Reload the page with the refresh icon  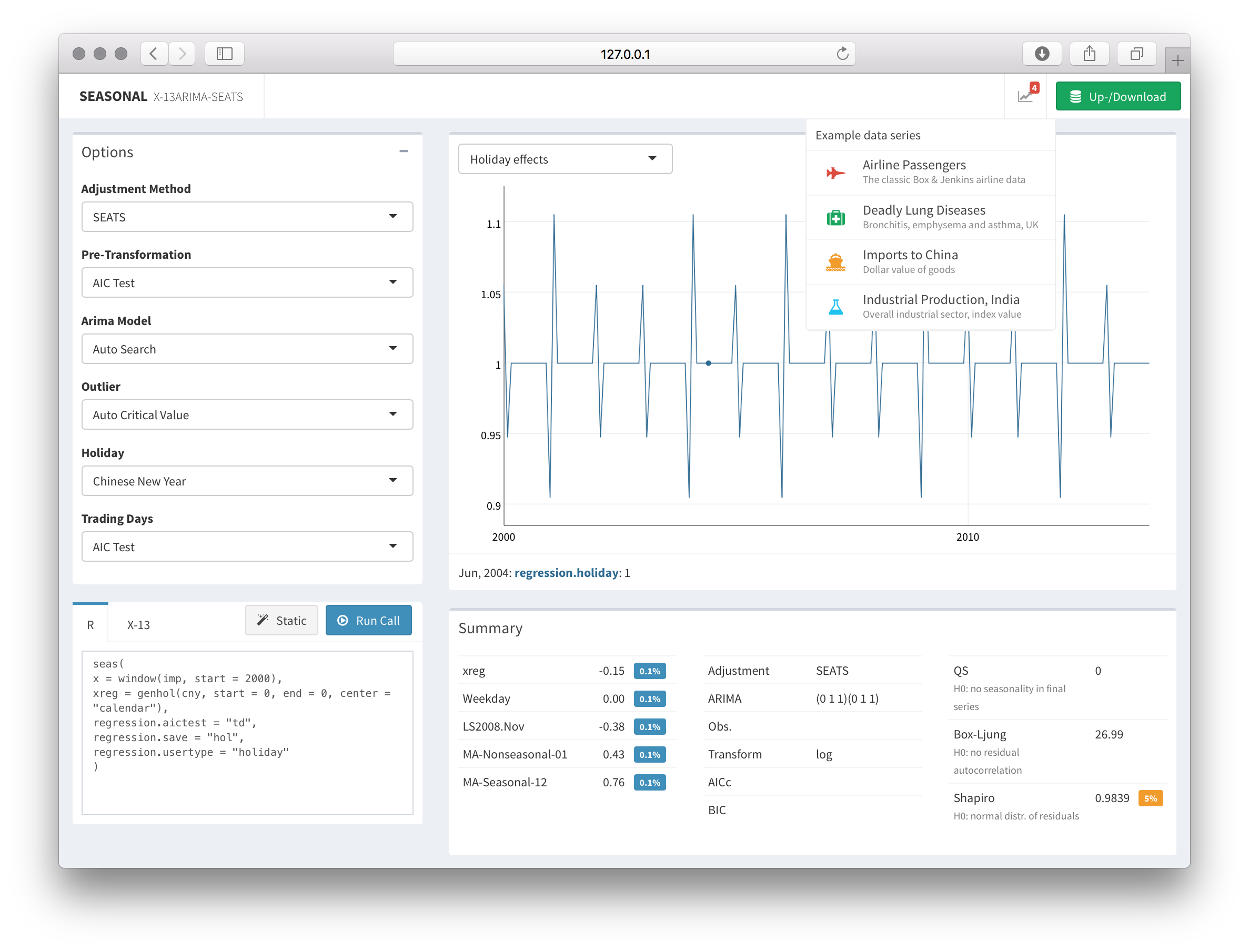click(843, 54)
